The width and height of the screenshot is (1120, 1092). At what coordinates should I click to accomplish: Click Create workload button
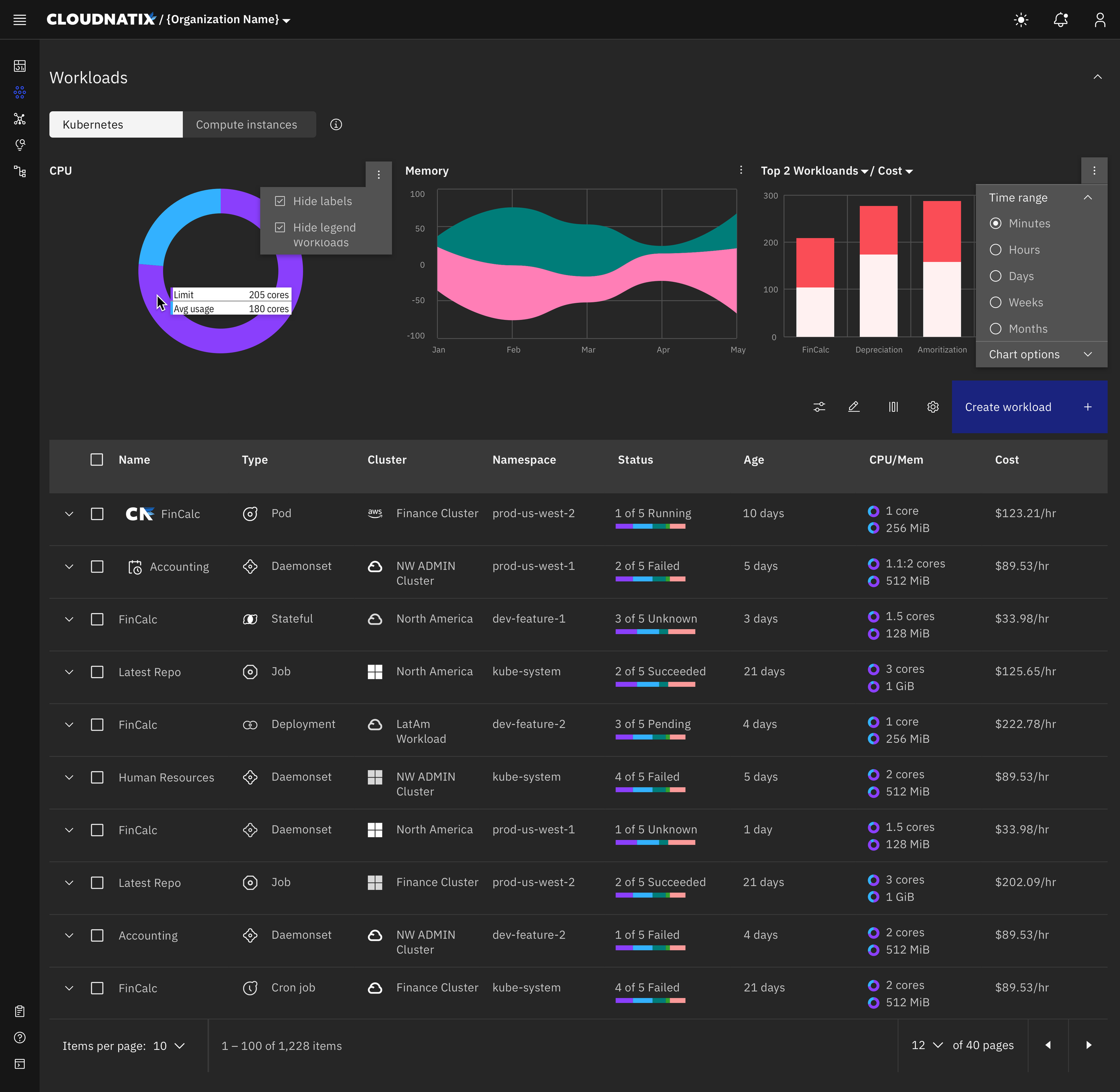coord(1029,407)
